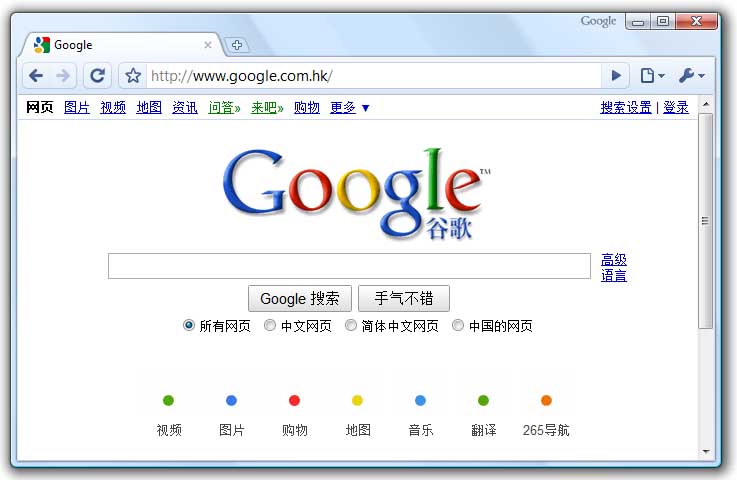Click the blue dot above 图片
This screenshot has height=480, width=737.
pos(231,401)
